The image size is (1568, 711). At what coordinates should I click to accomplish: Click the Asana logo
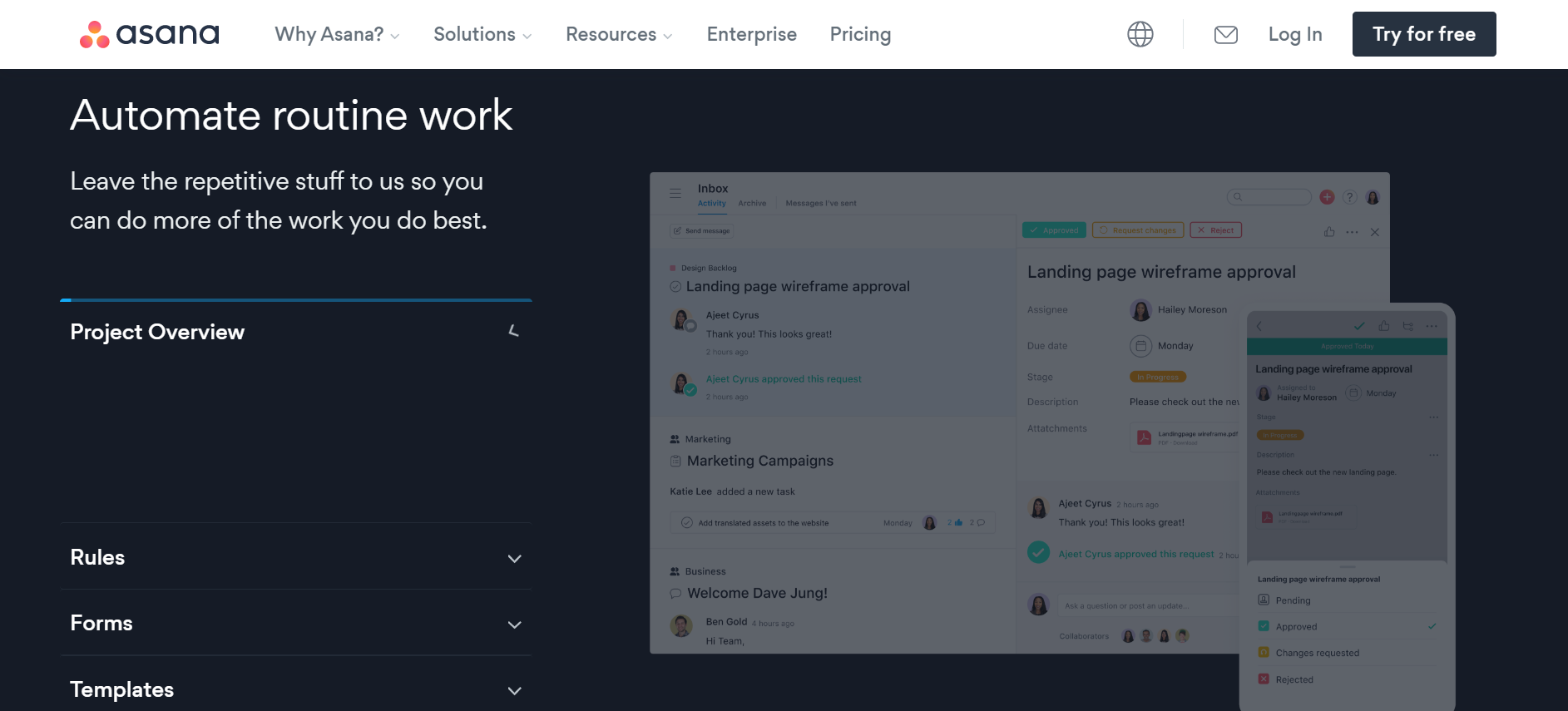point(149,34)
